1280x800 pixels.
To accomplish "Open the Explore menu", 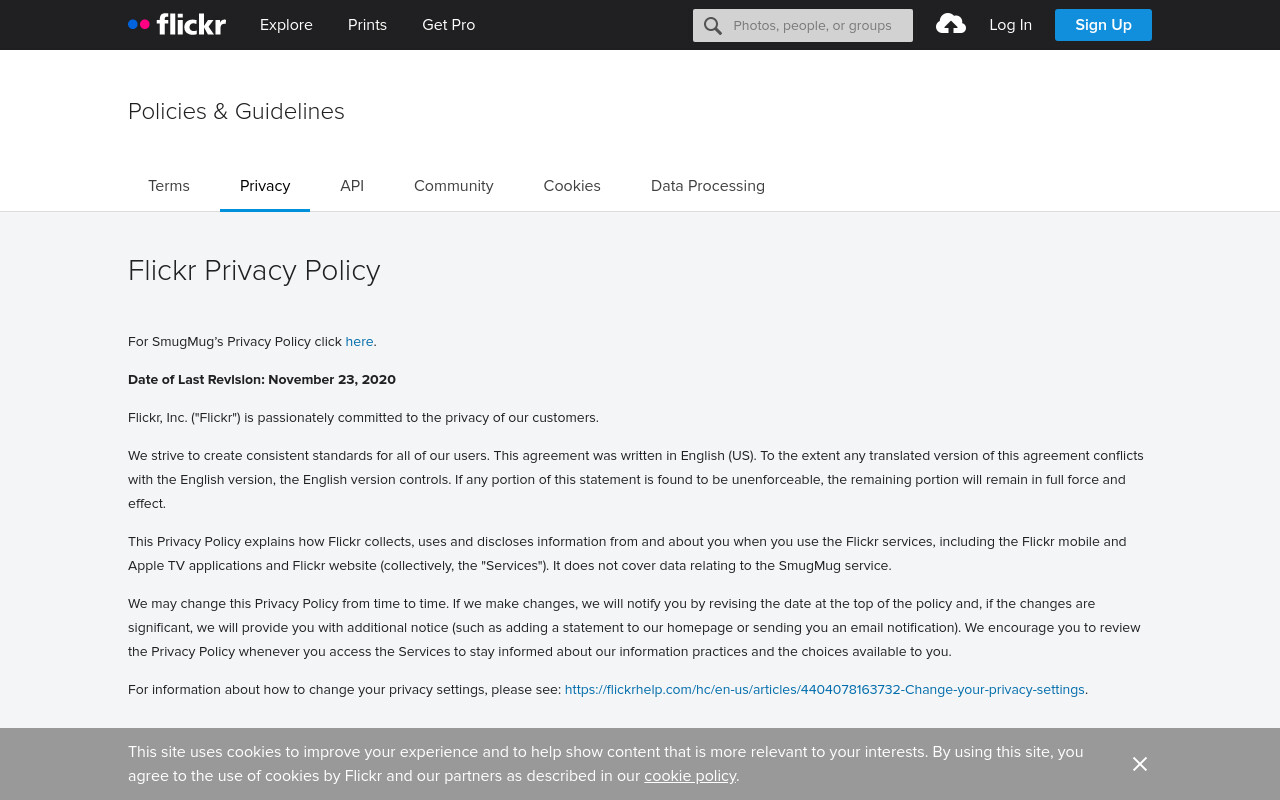I will pyautogui.click(x=286, y=25).
